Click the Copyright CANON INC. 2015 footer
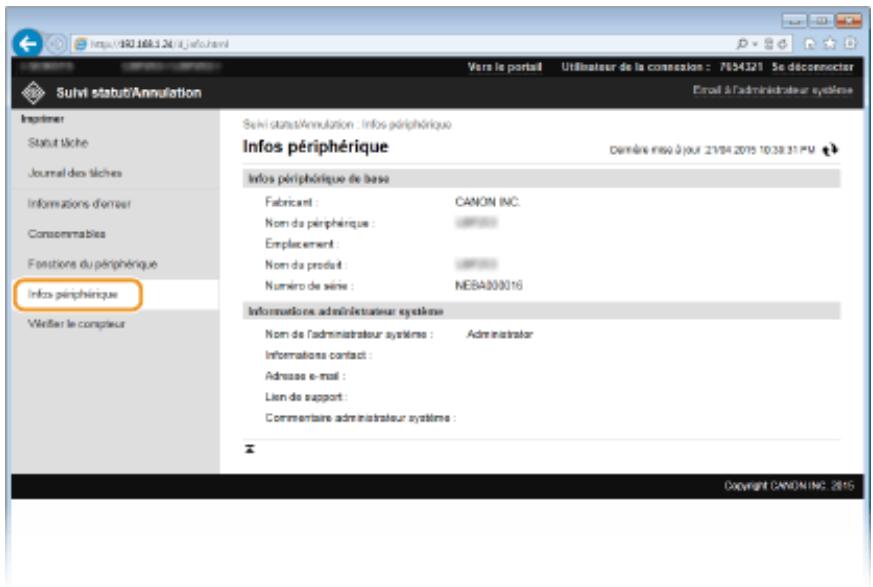 coord(788,486)
